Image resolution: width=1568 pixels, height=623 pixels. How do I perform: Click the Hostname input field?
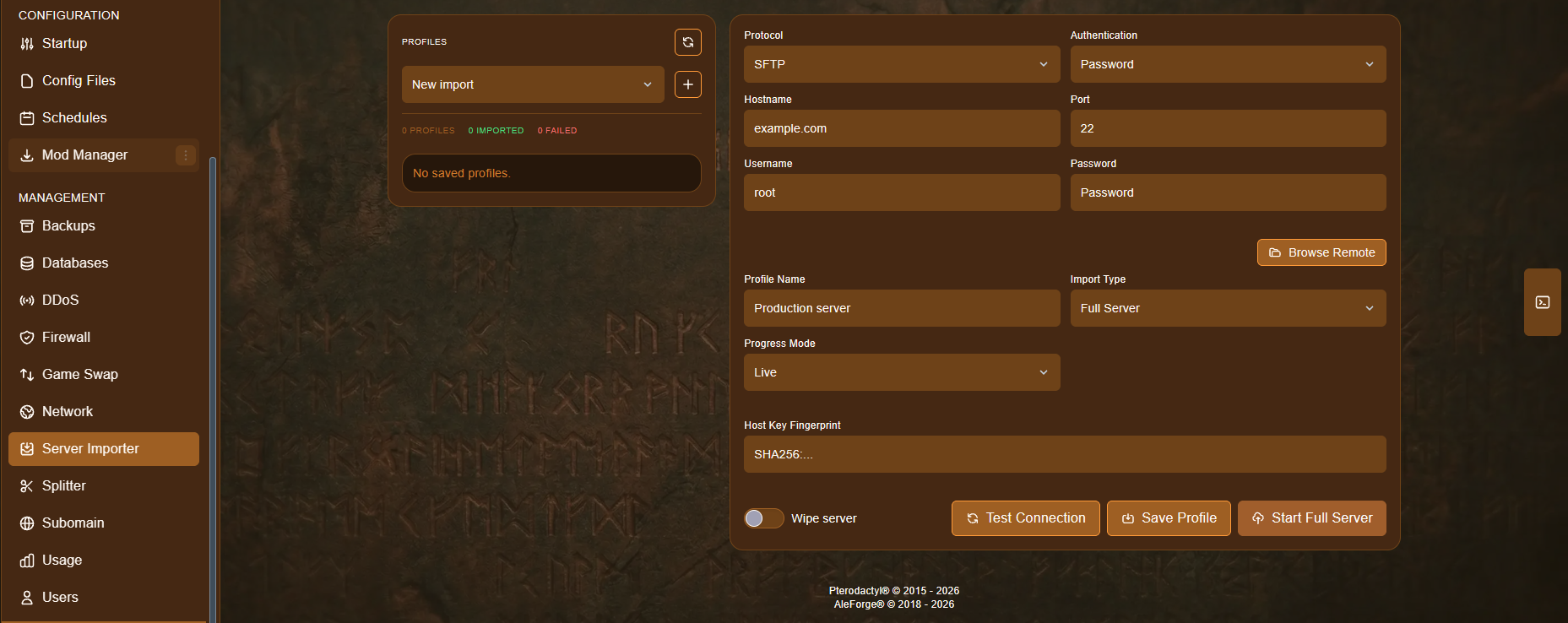point(902,128)
